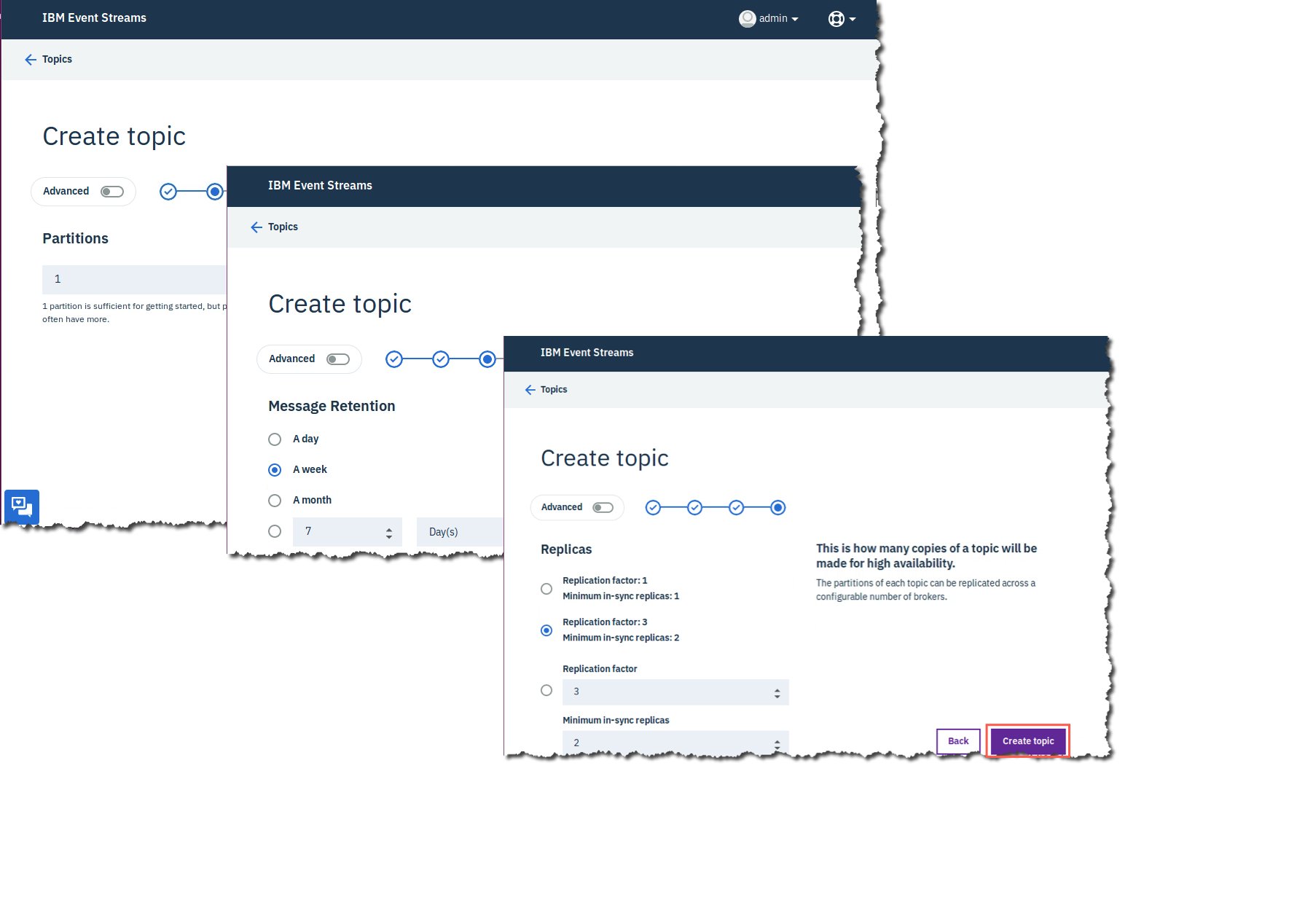Select the third completed step in Replicas window

737,508
